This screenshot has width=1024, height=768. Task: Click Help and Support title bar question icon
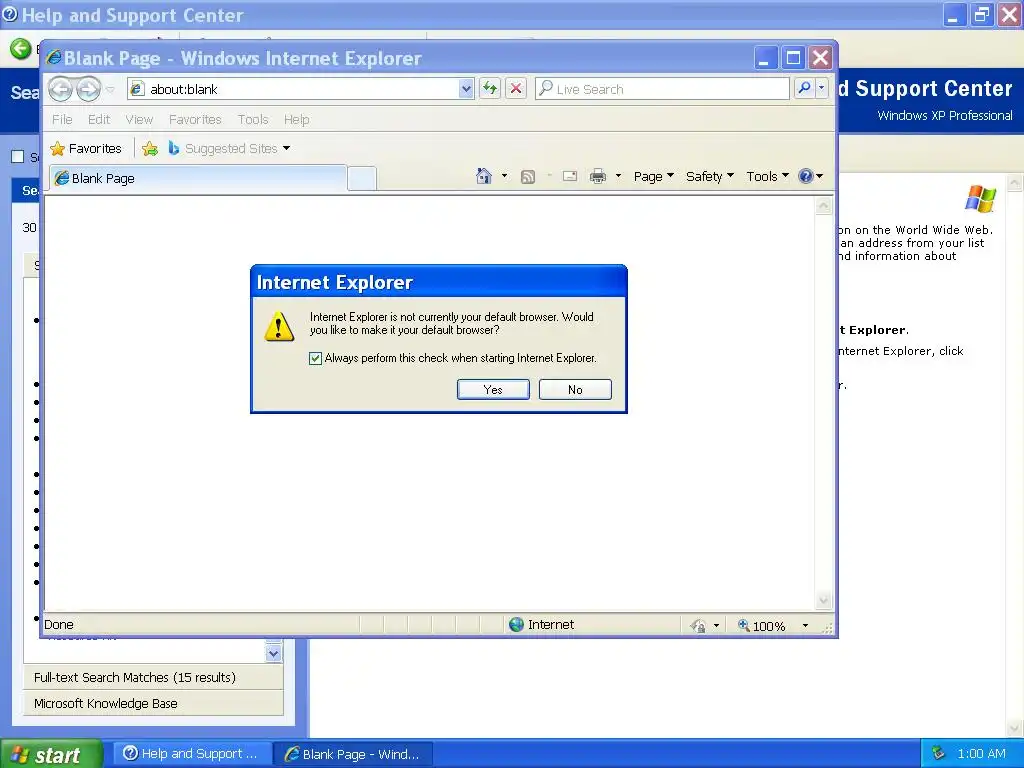click(x=10, y=14)
